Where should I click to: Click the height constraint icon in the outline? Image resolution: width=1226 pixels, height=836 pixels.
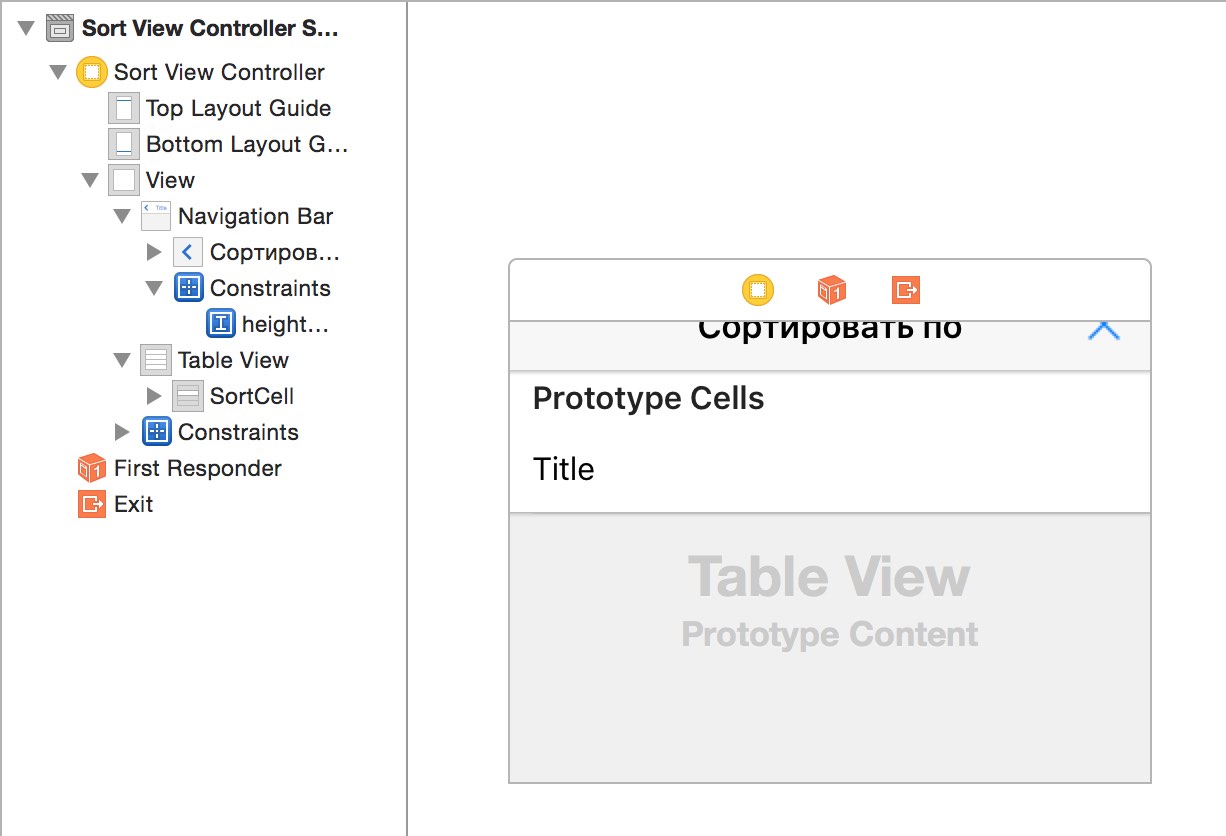coord(220,324)
